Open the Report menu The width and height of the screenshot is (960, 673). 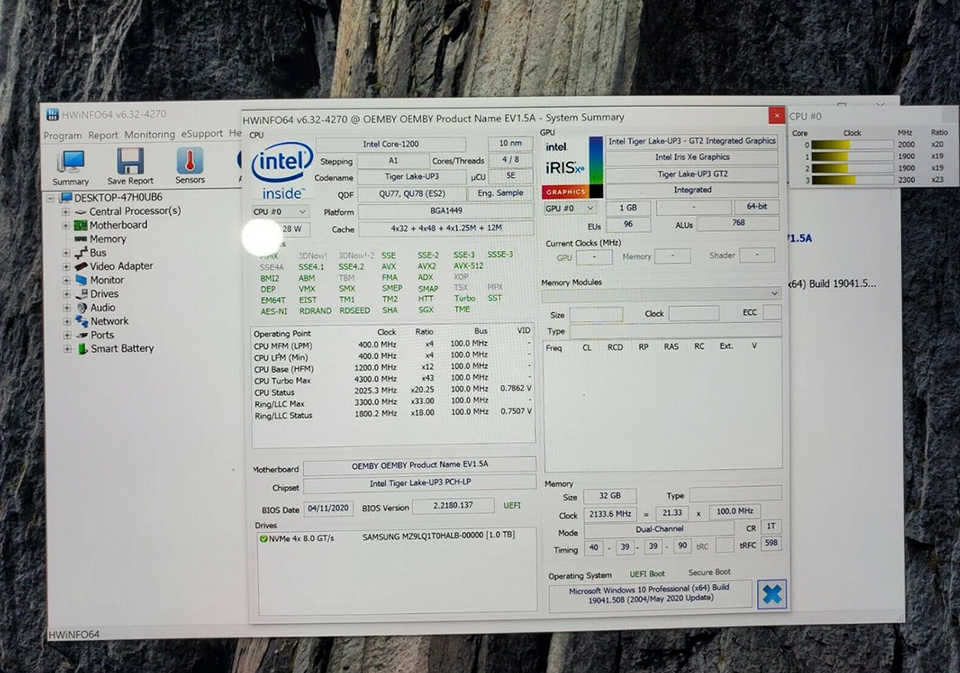click(x=103, y=135)
